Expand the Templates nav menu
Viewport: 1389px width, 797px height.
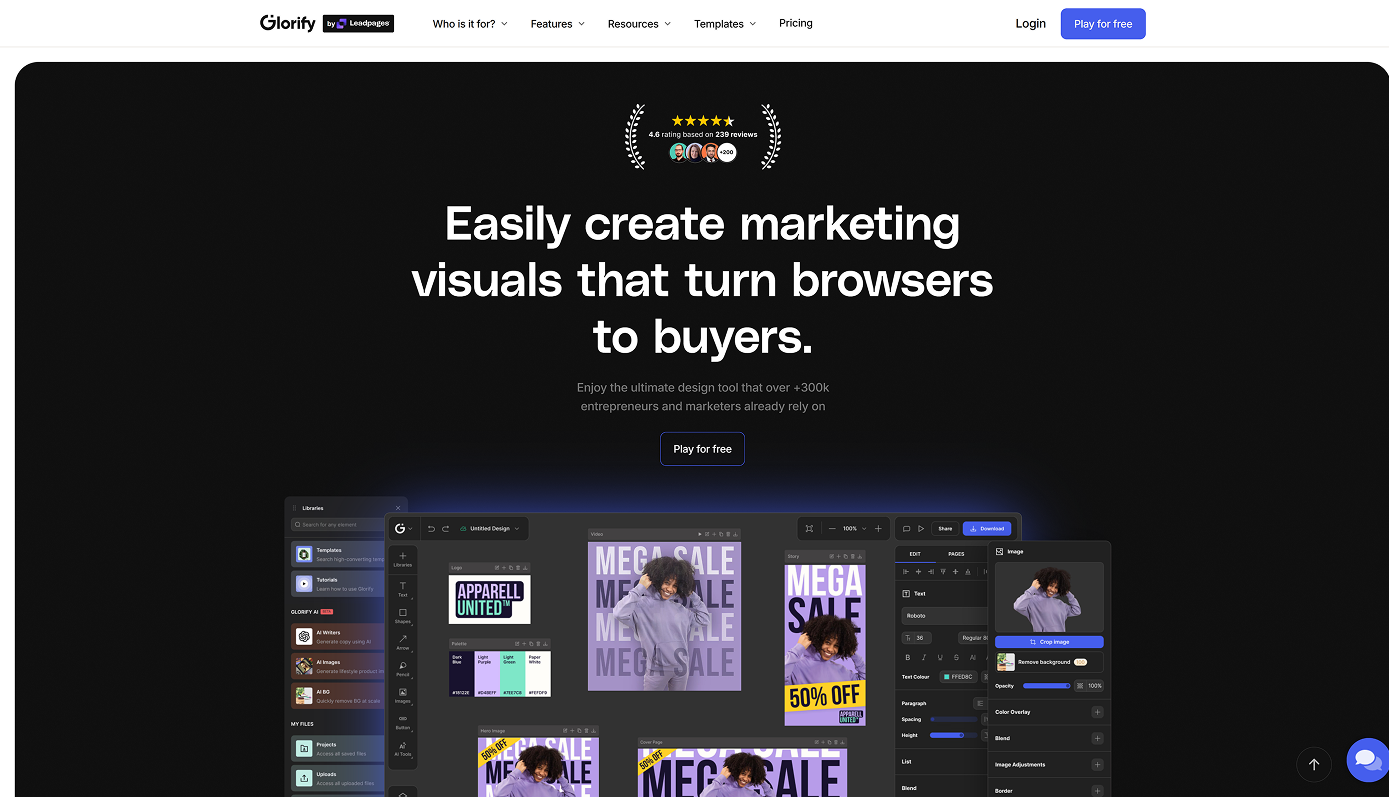coord(725,24)
